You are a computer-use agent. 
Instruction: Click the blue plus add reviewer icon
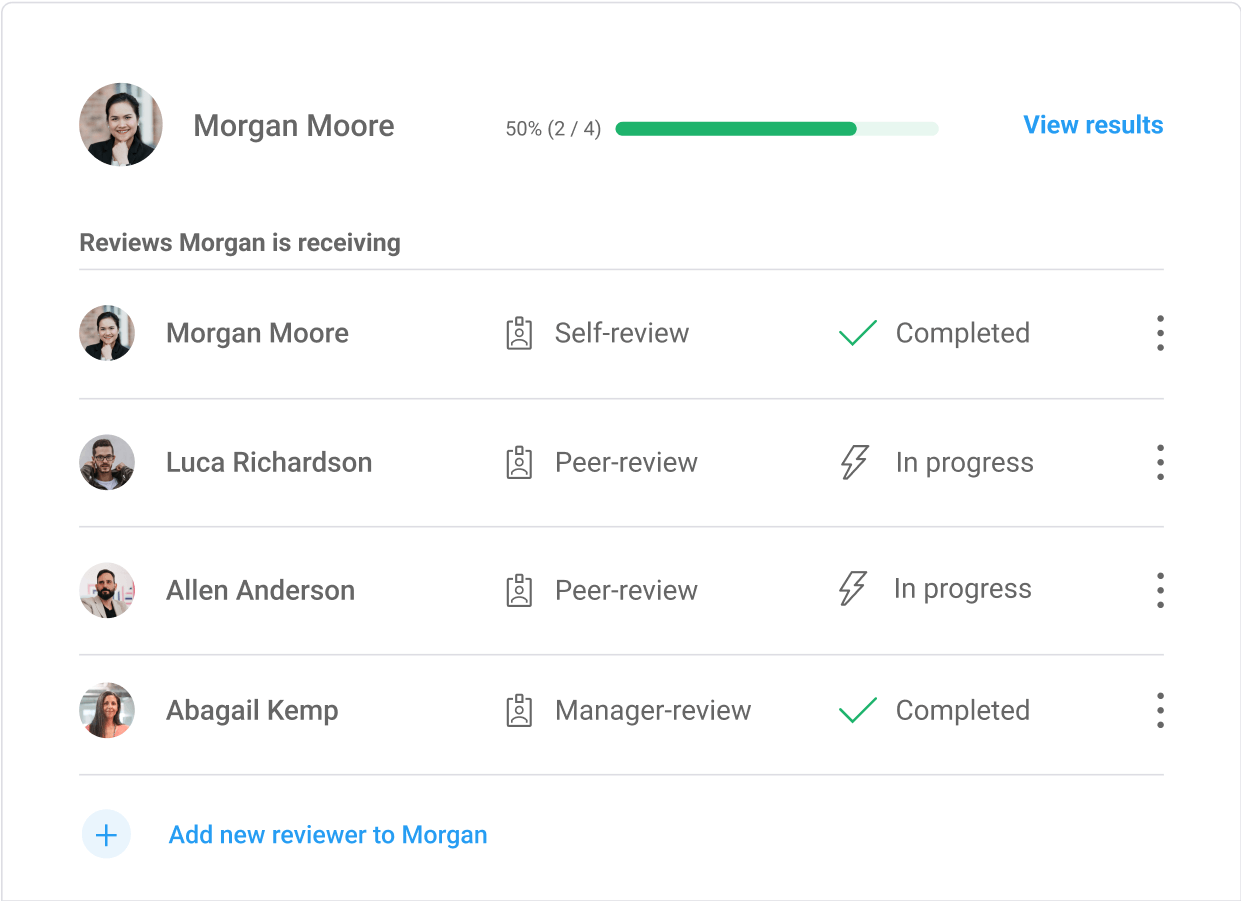106,834
